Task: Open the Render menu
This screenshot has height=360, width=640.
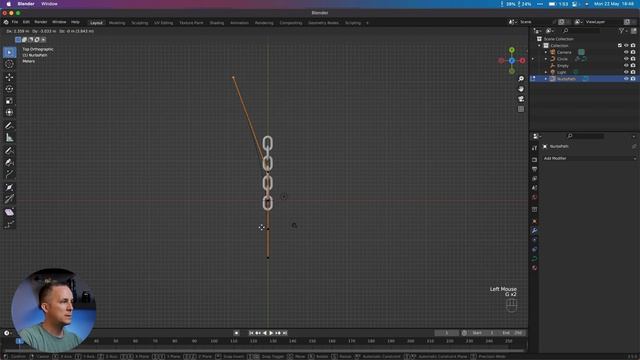Action: pyautogui.click(x=41, y=22)
